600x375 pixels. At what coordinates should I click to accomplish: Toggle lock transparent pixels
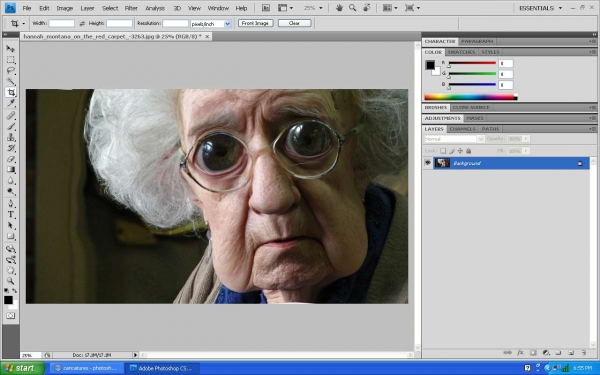point(443,151)
